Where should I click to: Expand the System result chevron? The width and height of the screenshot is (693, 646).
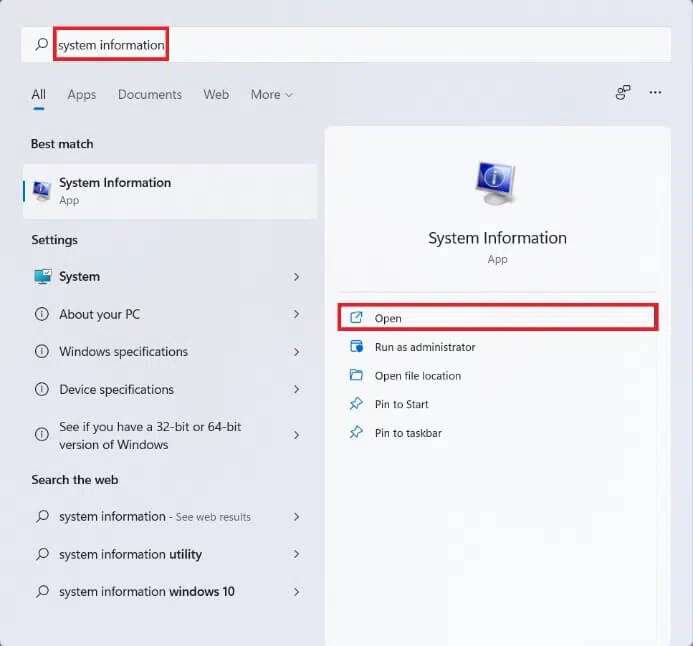pos(297,277)
